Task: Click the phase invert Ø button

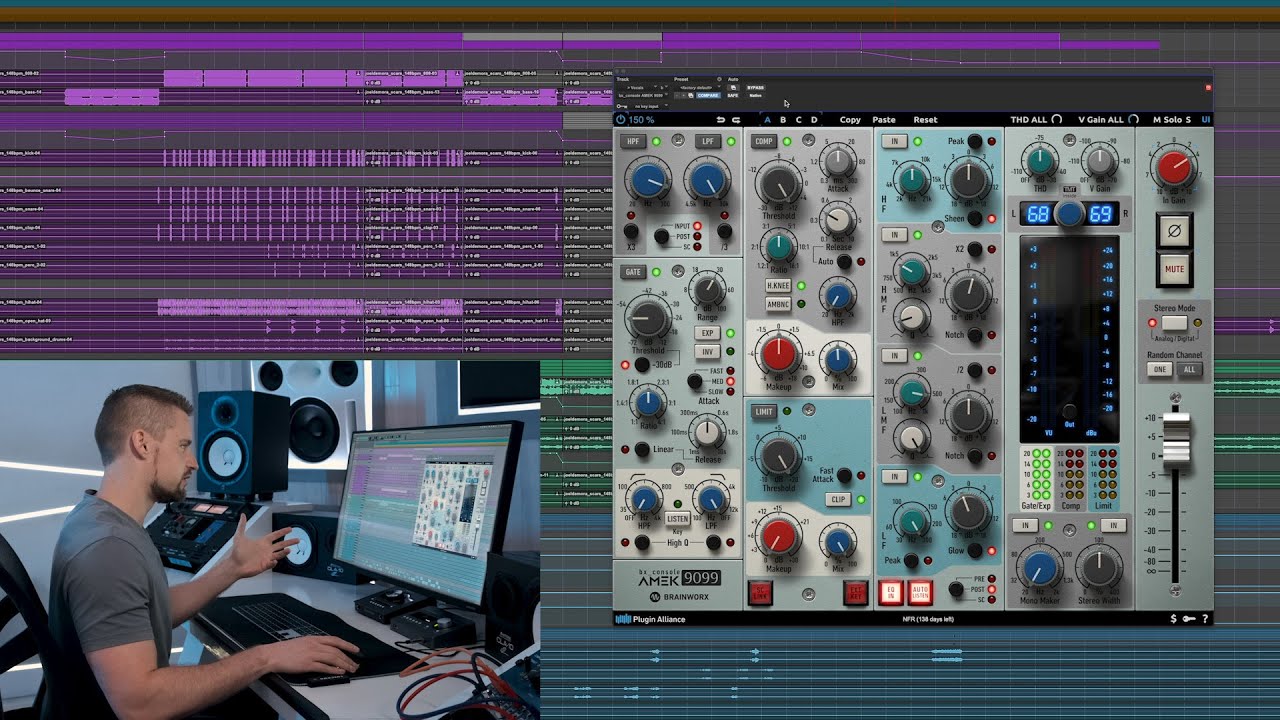Action: (x=1174, y=231)
